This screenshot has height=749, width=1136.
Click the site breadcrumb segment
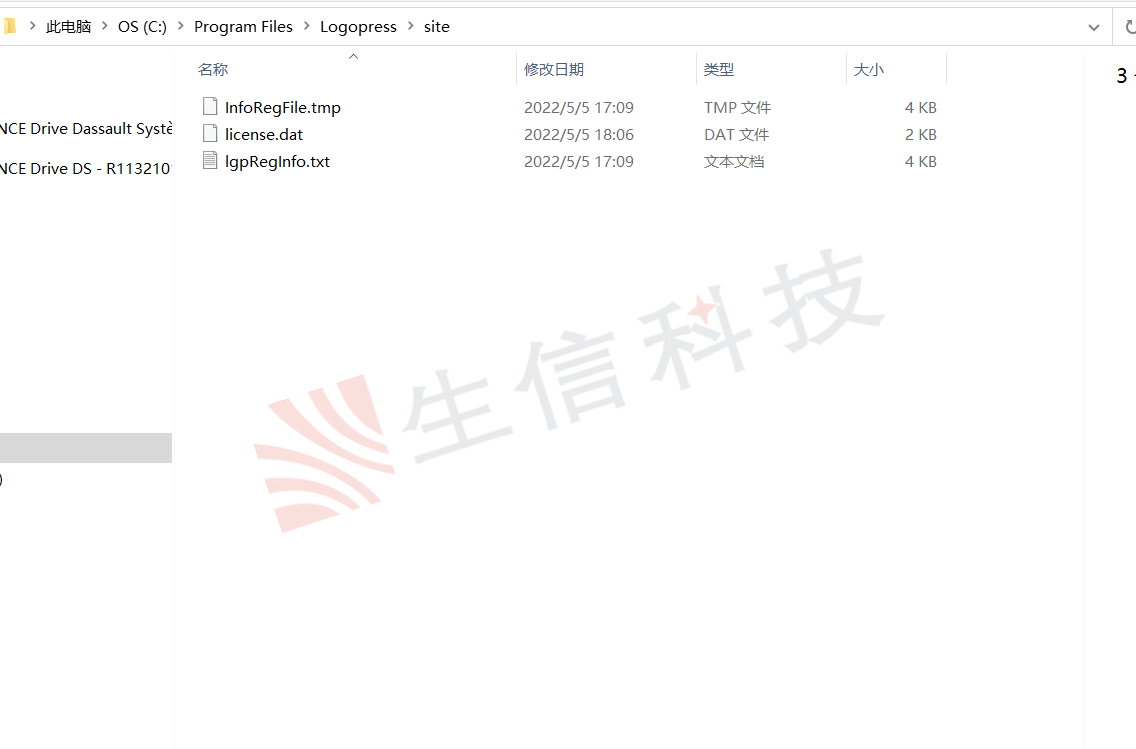coord(437,27)
